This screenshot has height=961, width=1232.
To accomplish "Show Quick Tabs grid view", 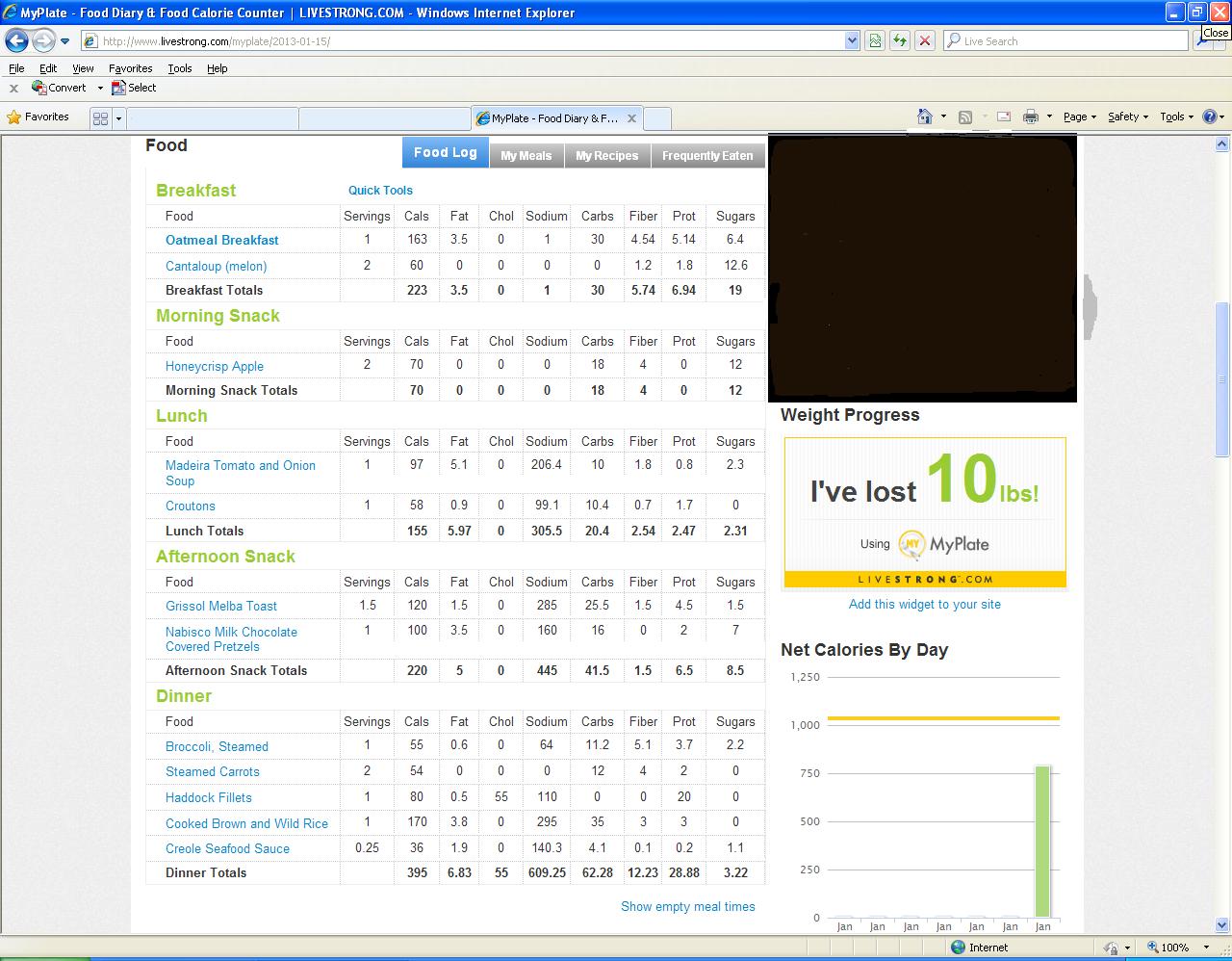I will 100,117.
